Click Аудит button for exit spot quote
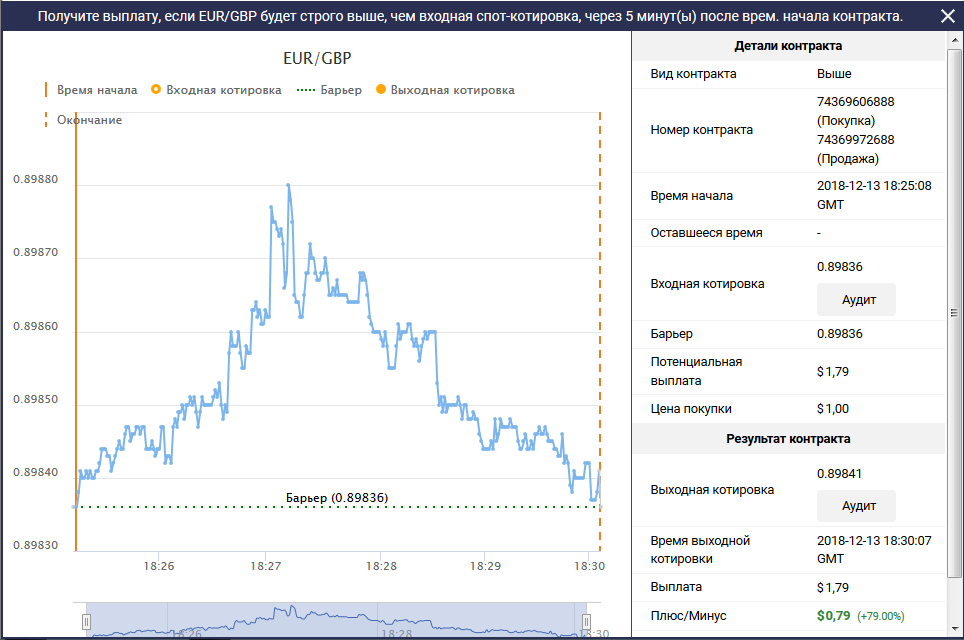Image resolution: width=964 pixels, height=640 pixels. coord(856,505)
